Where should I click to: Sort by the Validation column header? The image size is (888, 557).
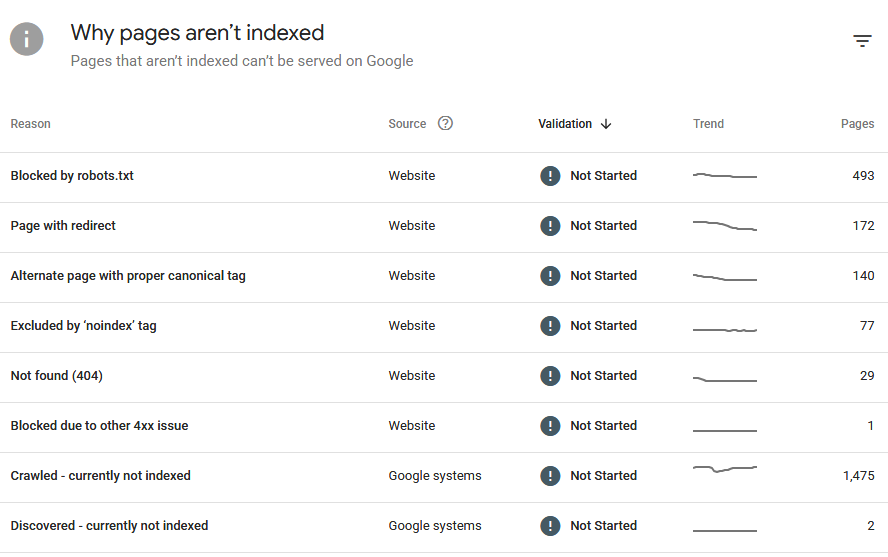565,124
